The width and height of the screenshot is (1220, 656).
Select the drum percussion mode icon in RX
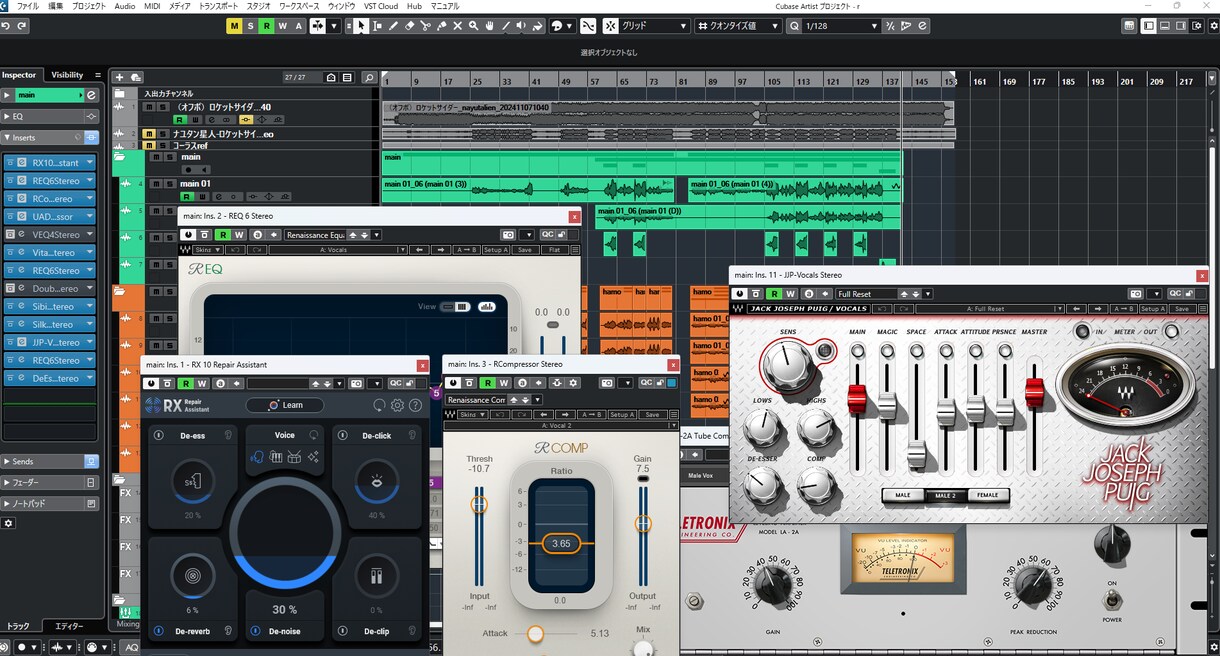(295, 457)
